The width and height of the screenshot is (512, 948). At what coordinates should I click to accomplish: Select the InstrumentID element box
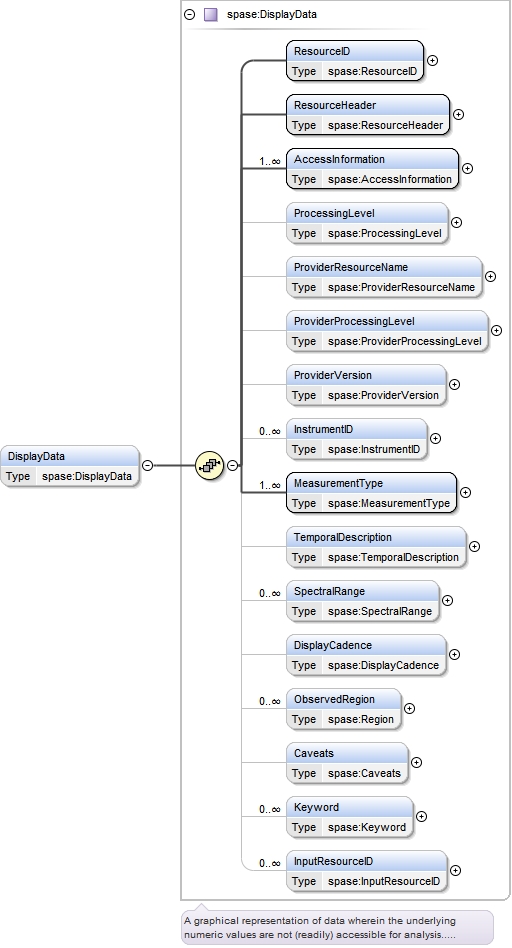pyautogui.click(x=357, y=439)
